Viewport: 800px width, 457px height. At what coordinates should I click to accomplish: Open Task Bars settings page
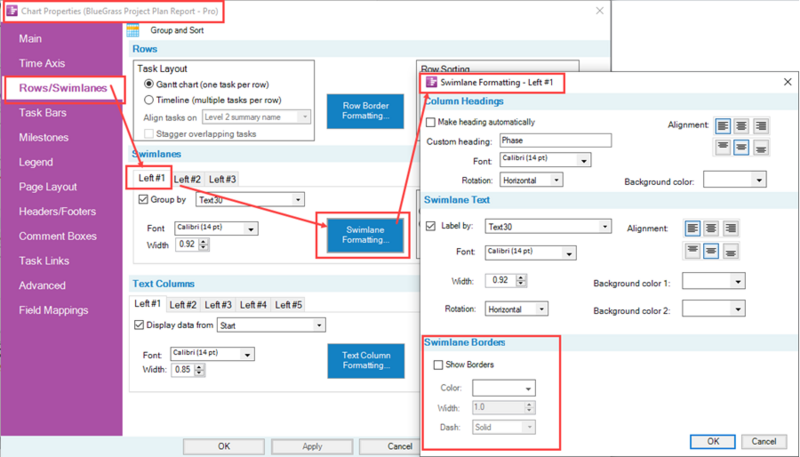42,113
